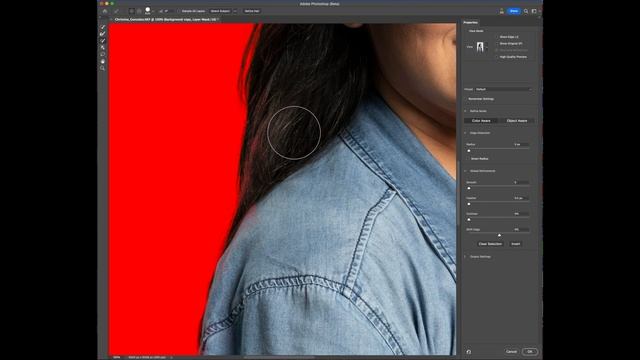Click the Shift Edge slider handle
The width and height of the screenshot is (640, 360).
click(499, 235)
